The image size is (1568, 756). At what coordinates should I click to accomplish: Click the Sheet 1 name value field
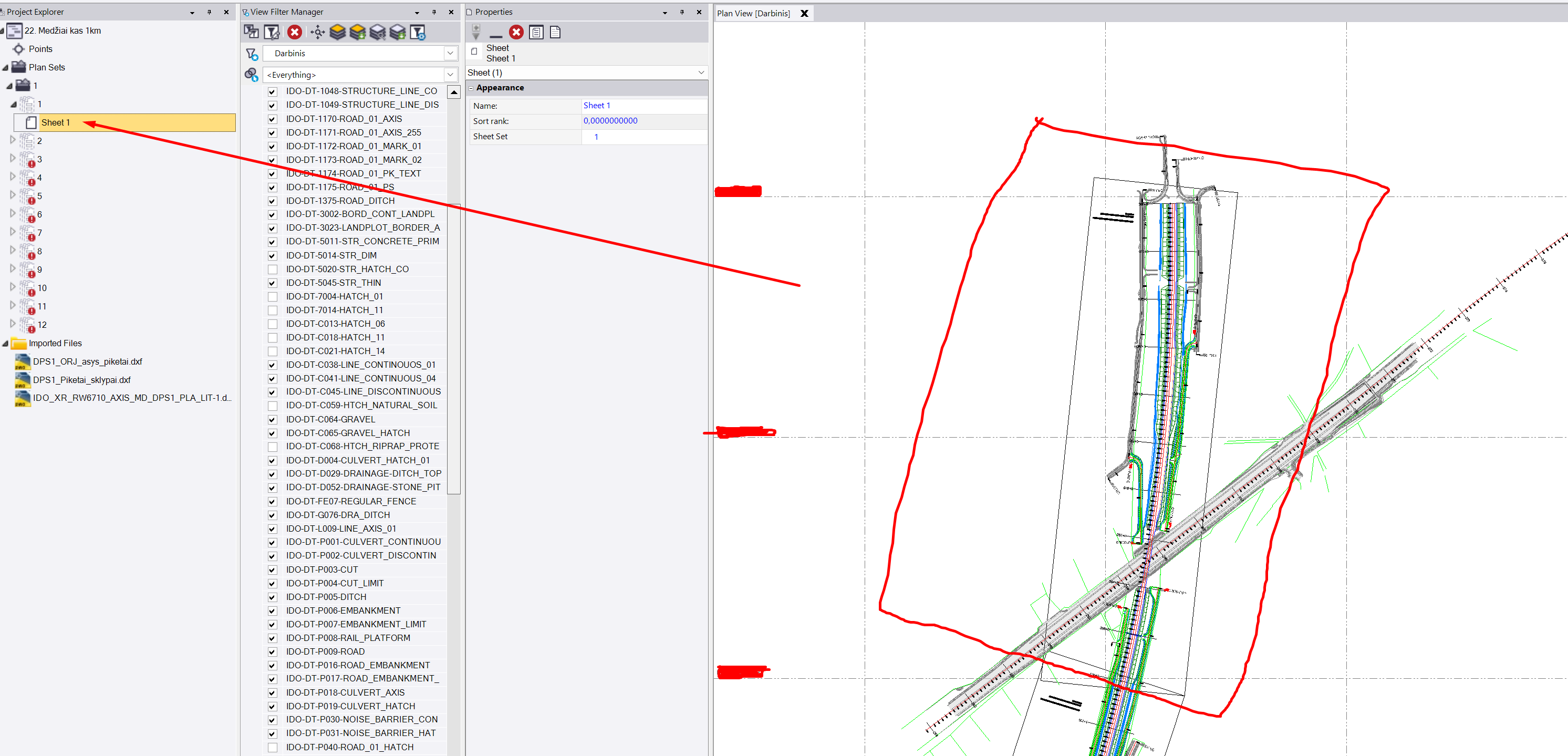[x=643, y=105]
